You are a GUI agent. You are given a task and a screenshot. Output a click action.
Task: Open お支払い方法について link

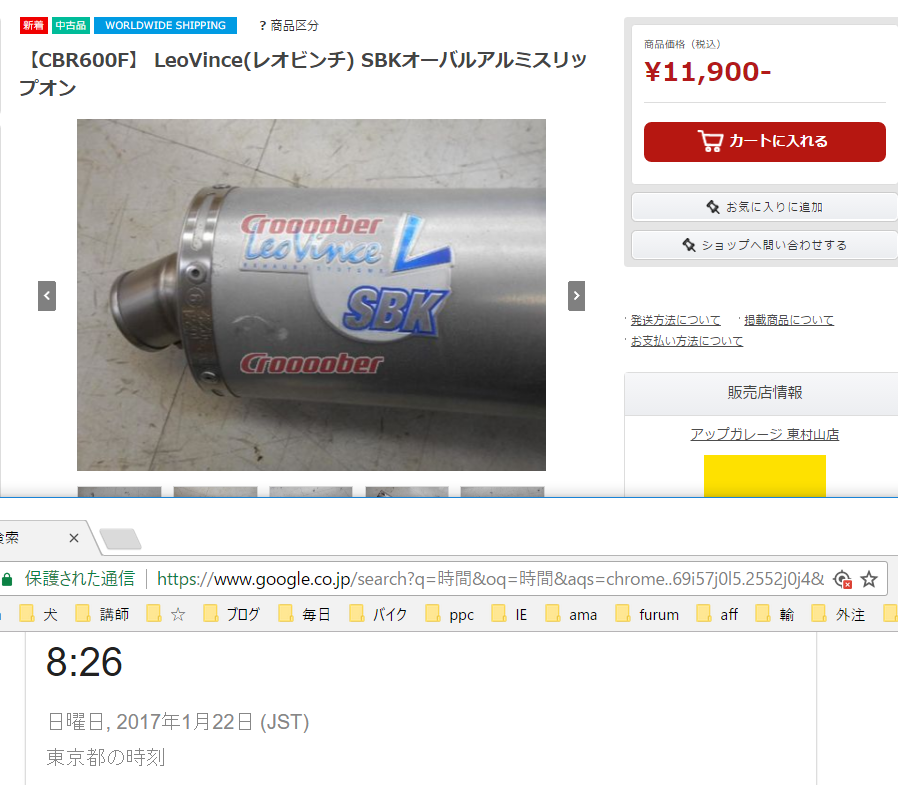click(x=687, y=341)
